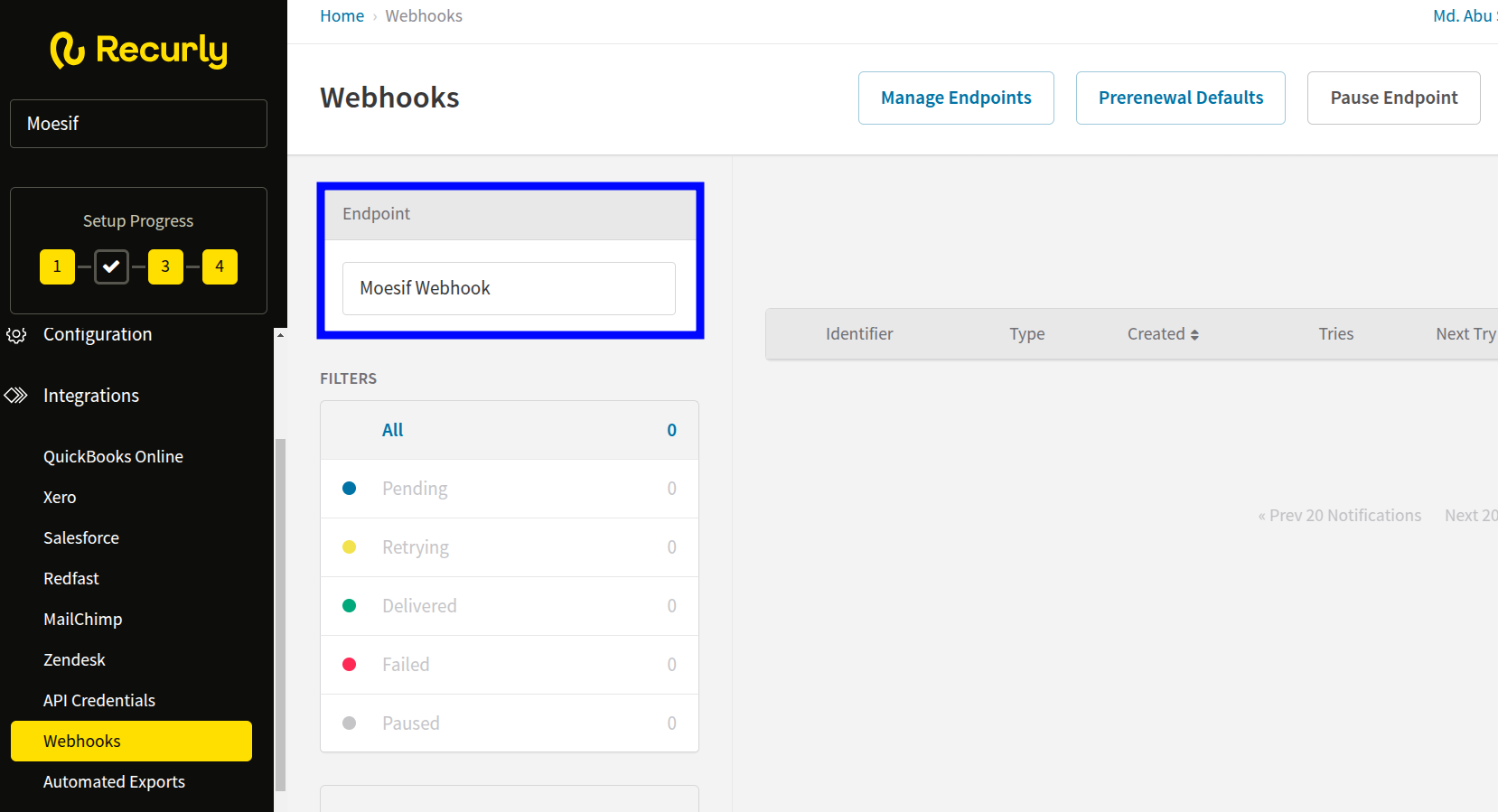Click the Recurly logo
The width and height of the screenshot is (1498, 812).
139,50
